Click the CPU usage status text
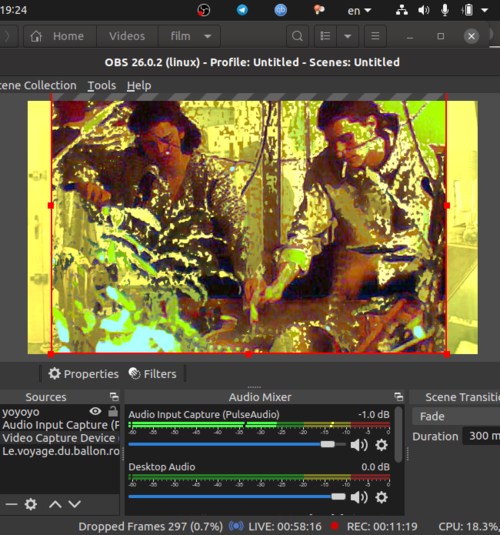500x535 pixels. (469, 526)
